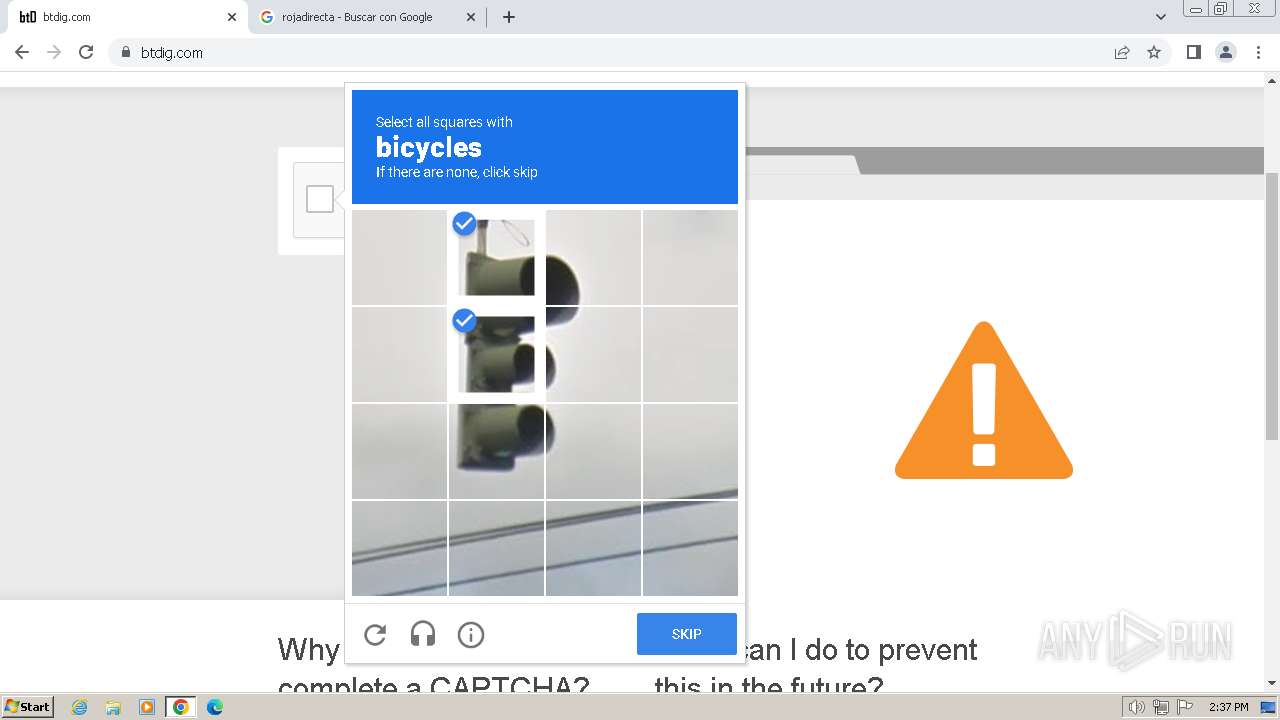Click scrollbar down arrow
1280x720 pixels.
(x=1272, y=683)
